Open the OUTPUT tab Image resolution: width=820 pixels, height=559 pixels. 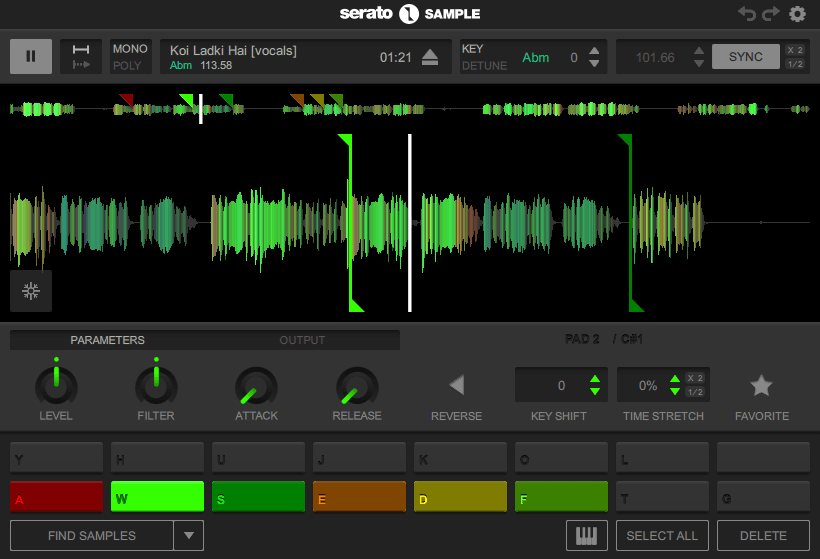(x=302, y=340)
